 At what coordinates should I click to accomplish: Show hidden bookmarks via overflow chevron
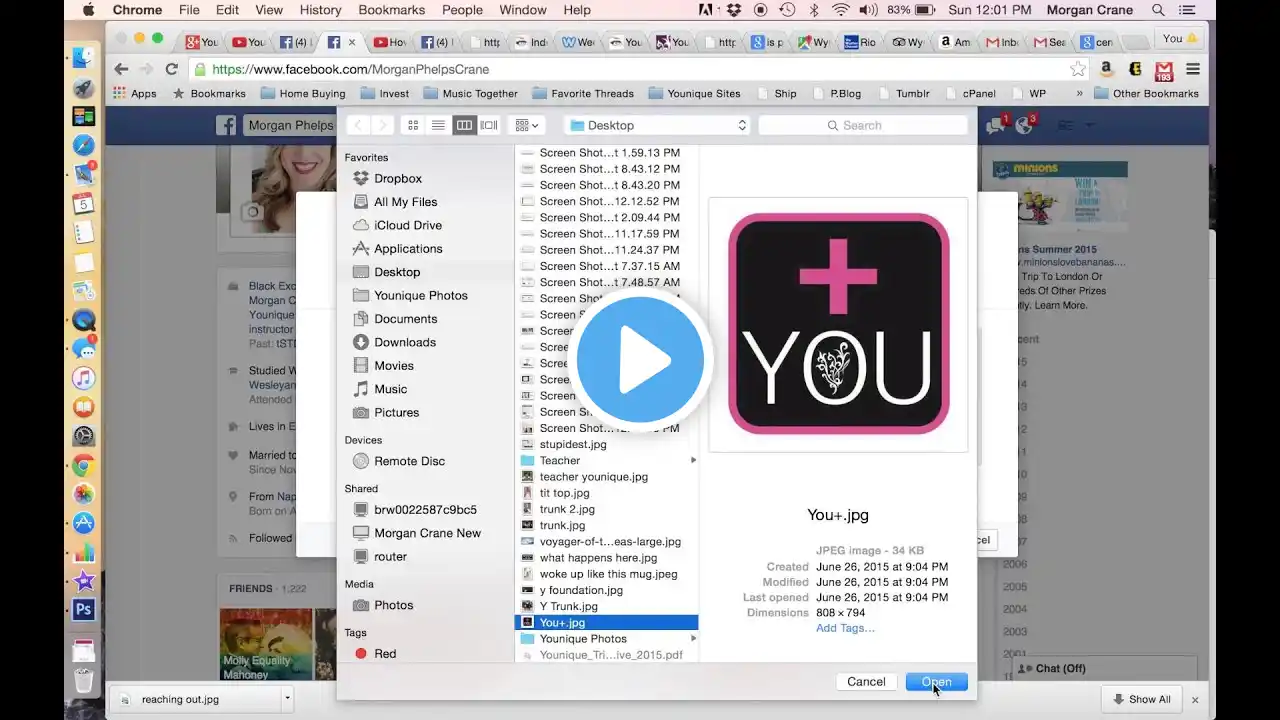coord(1079,93)
